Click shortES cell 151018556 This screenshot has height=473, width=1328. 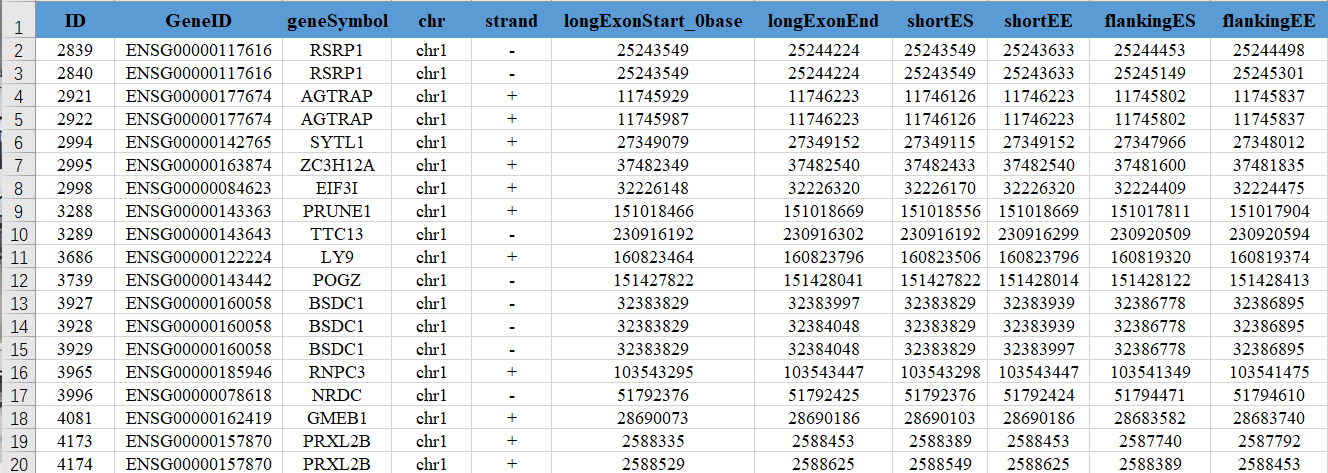coord(939,211)
